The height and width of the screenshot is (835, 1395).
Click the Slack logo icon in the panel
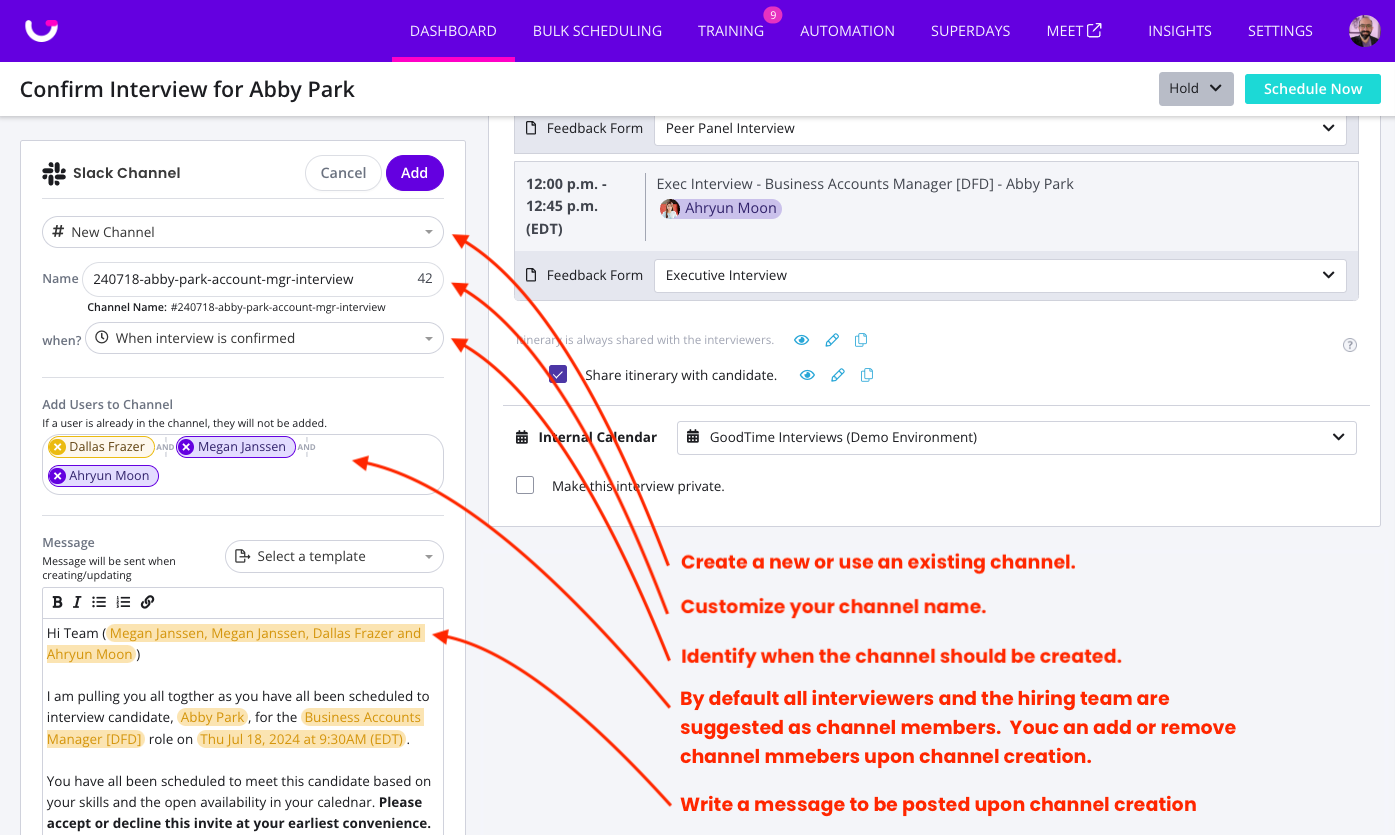point(54,173)
